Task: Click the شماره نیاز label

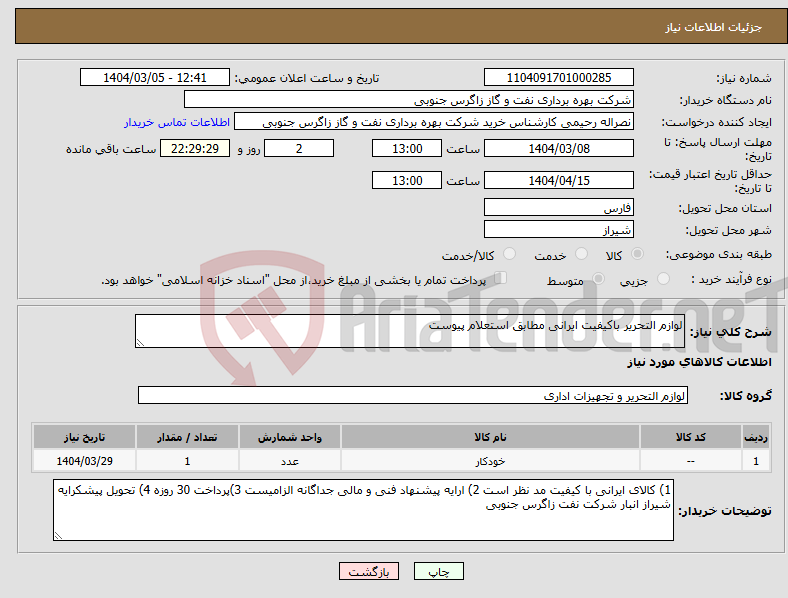Action: tap(744, 78)
